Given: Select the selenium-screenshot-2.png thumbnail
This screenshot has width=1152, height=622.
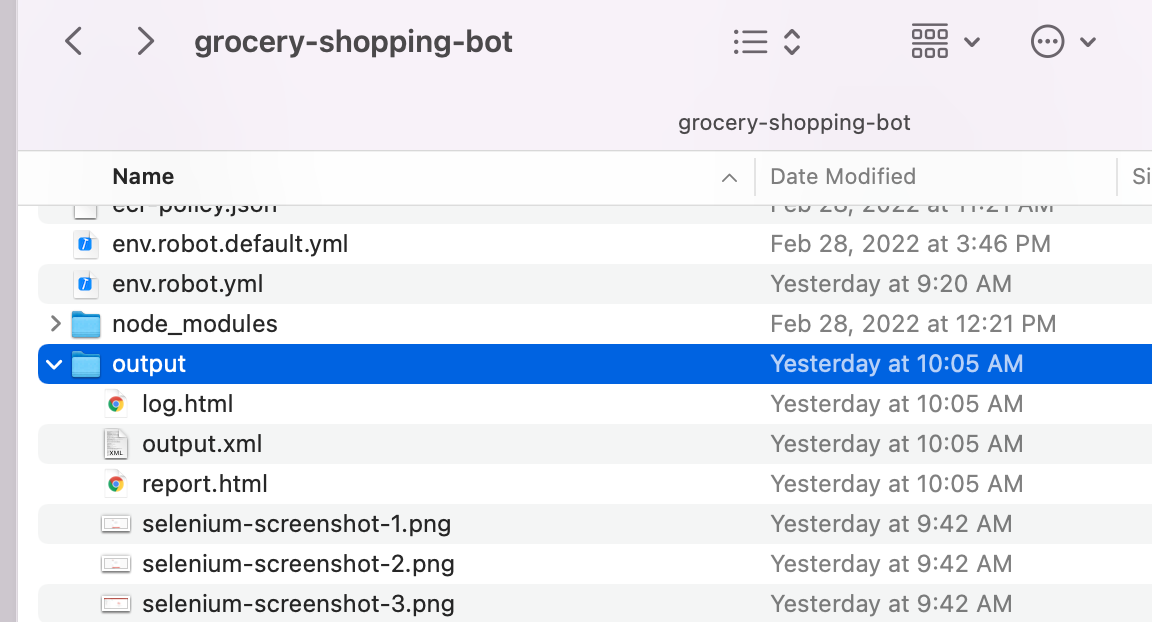Looking at the screenshot, I should 116,564.
